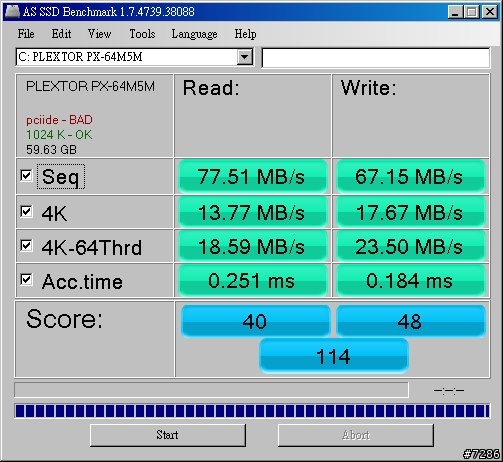Click the Seq read result 77.51 MB/s
This screenshot has width=503, height=462.
pos(253,176)
